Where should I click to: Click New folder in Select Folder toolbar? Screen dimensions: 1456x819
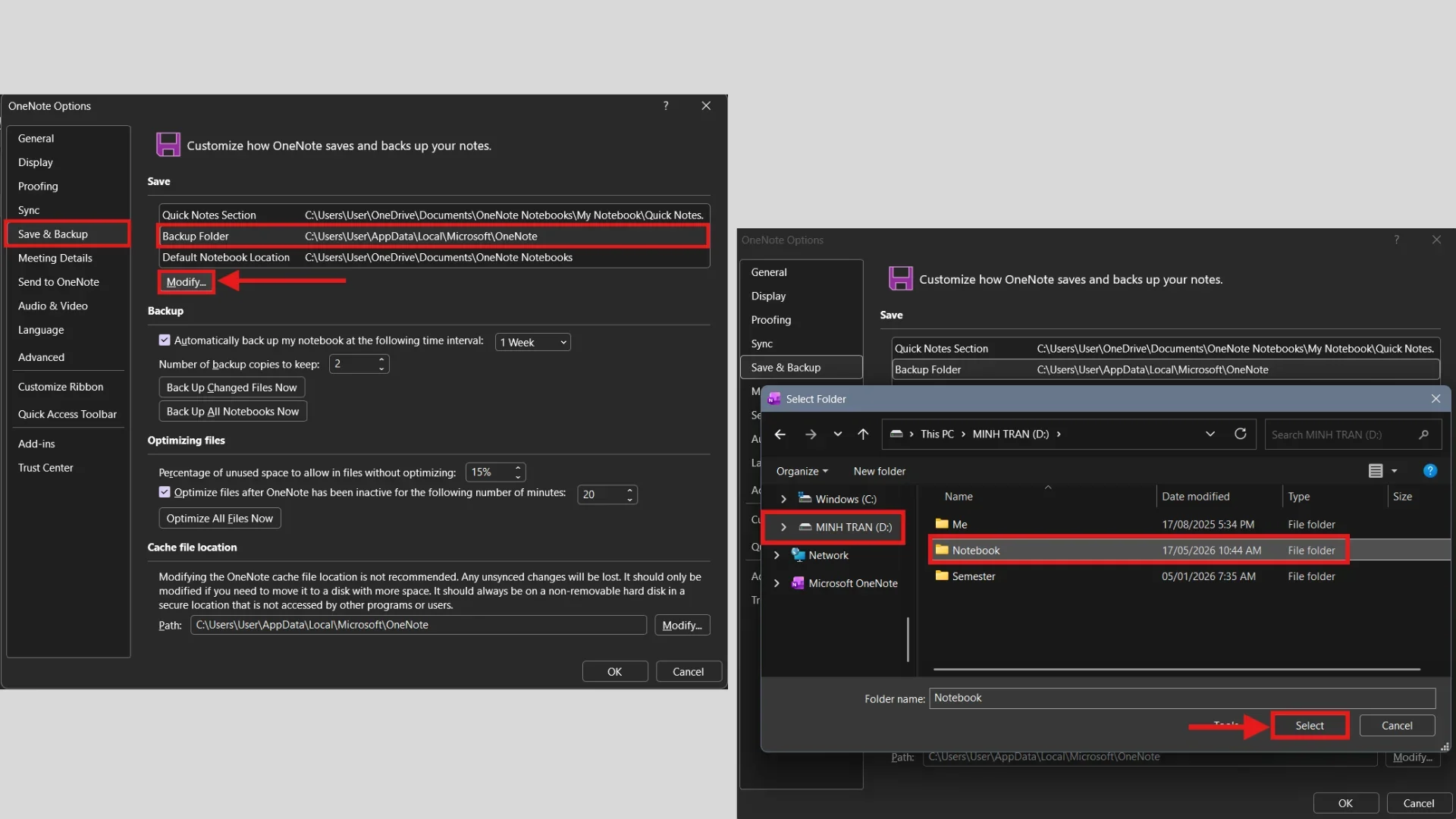click(880, 471)
